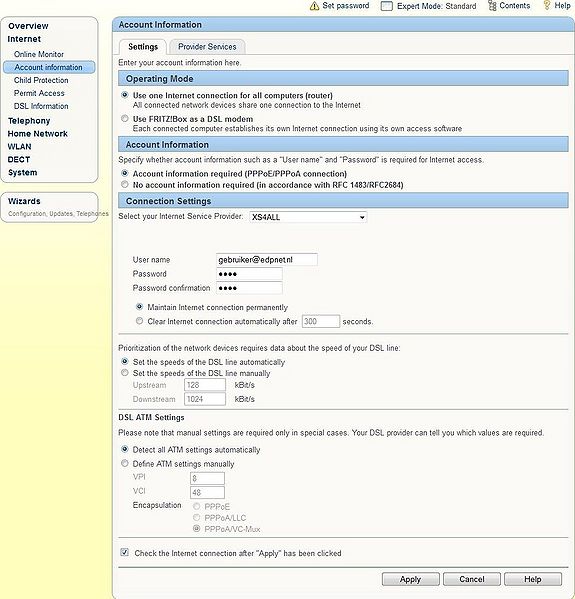Select No account information required option
The height and width of the screenshot is (599, 575).
point(125,185)
